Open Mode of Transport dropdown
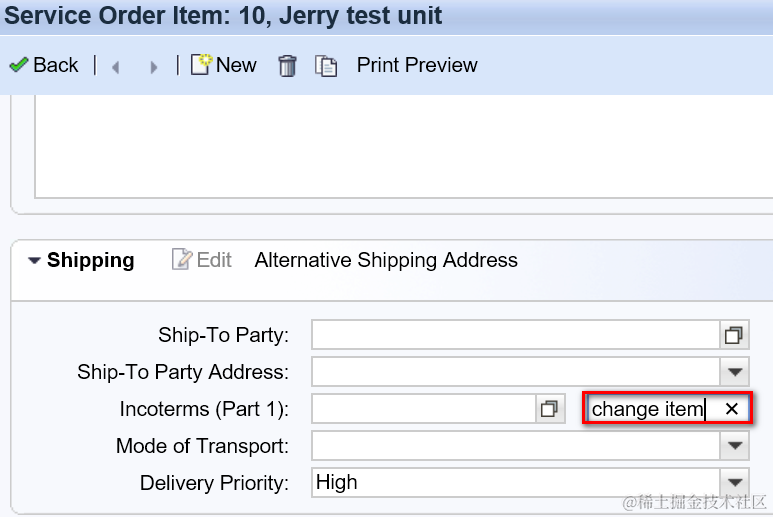 coord(735,446)
